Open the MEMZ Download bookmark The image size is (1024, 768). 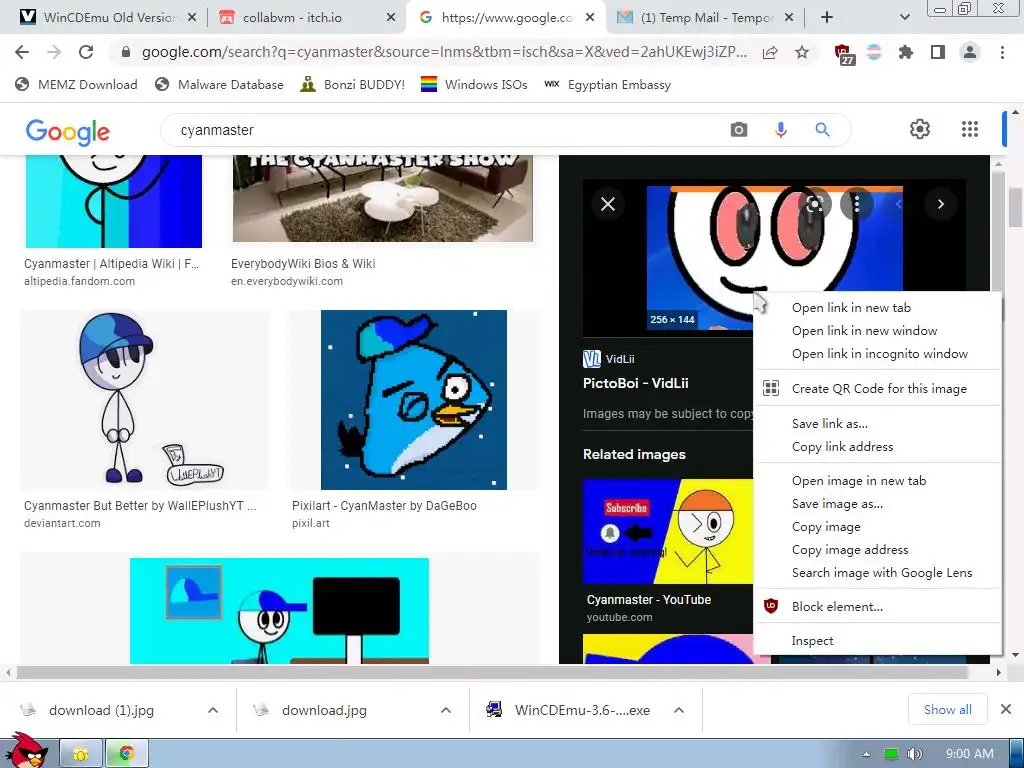(76, 85)
